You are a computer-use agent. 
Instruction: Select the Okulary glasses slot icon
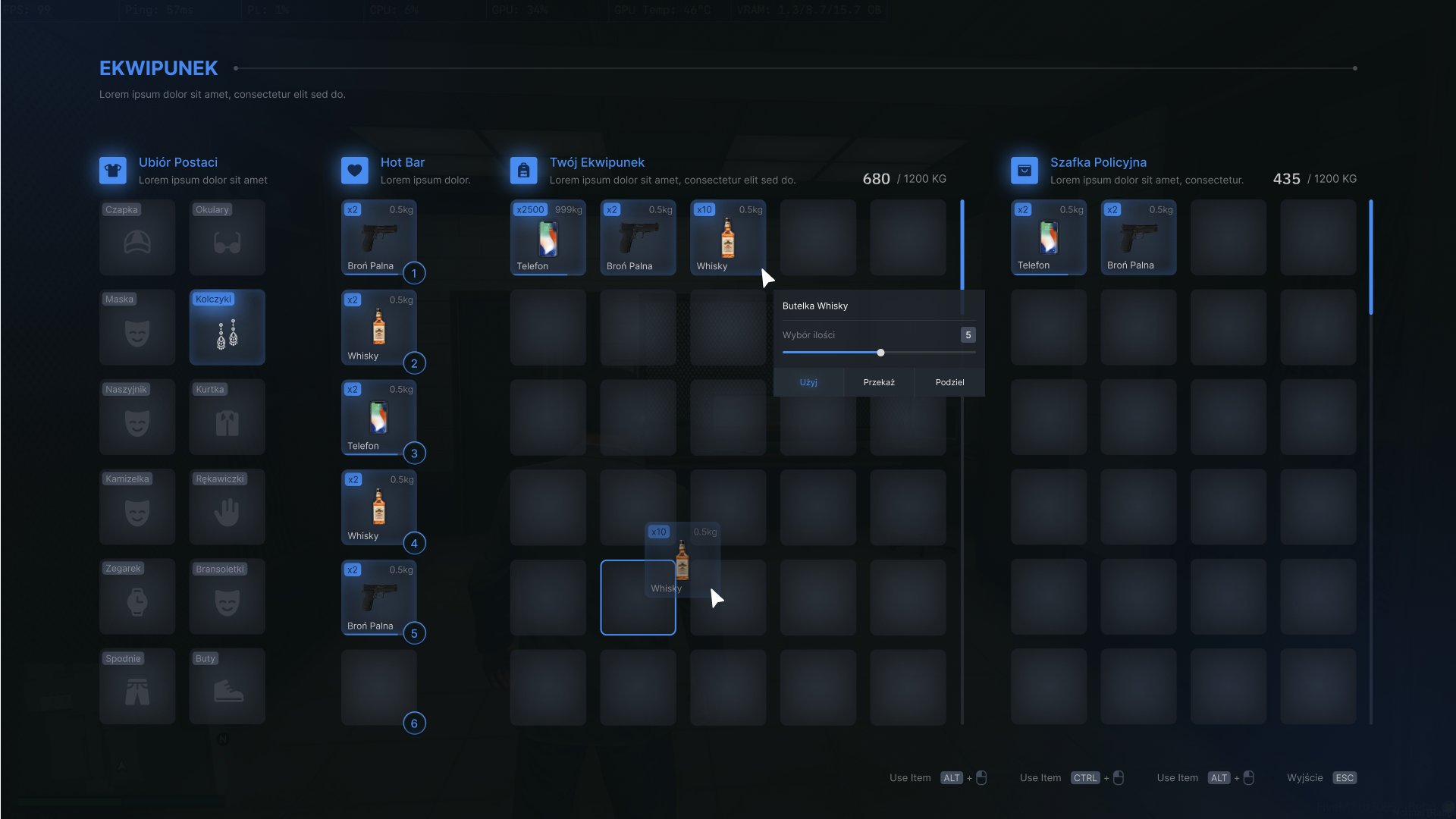click(227, 237)
